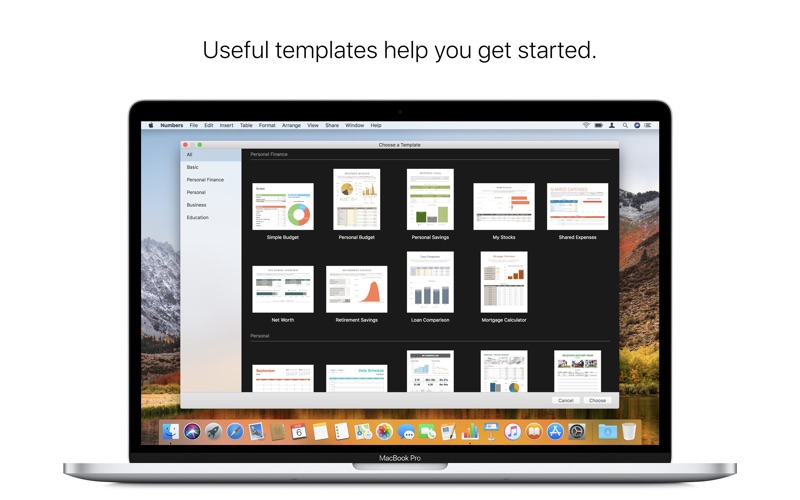Open the Insert menu
The image size is (800, 500).
pos(227,125)
